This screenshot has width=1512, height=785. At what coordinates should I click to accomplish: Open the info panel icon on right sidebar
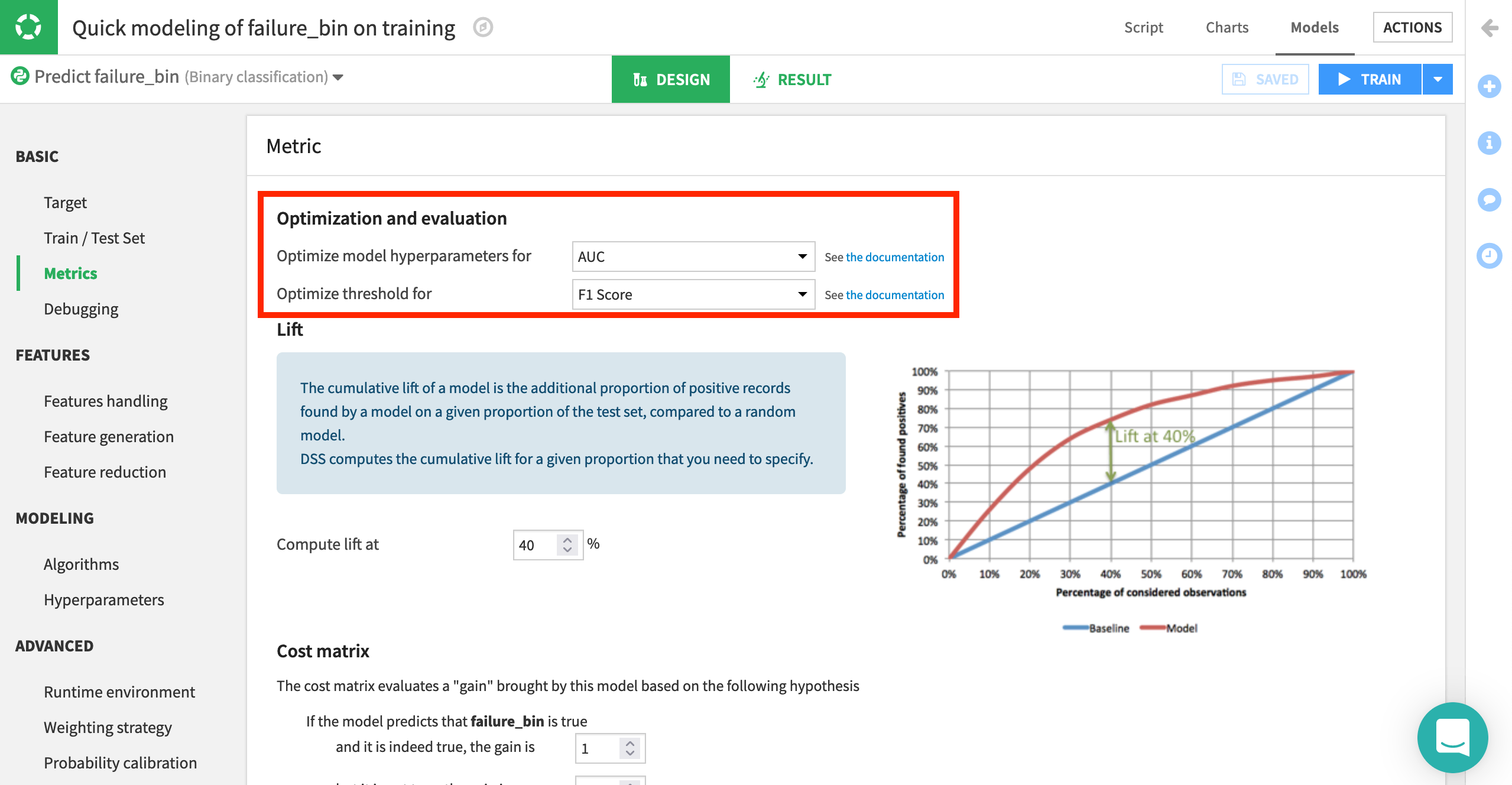pos(1490,143)
